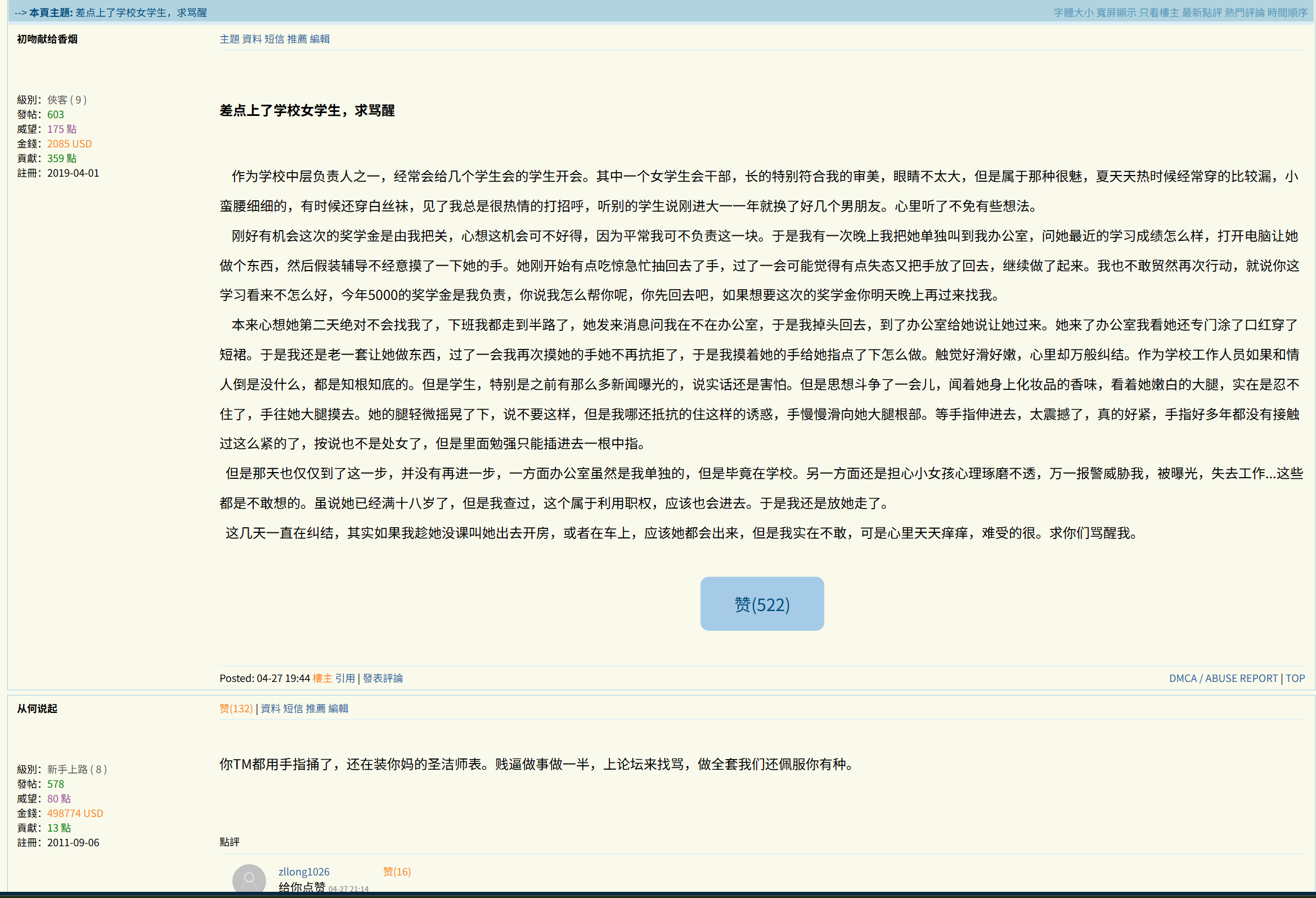Sort comments by 熱門評論
Image resolution: width=1316 pixels, height=898 pixels.
[x=1244, y=12]
